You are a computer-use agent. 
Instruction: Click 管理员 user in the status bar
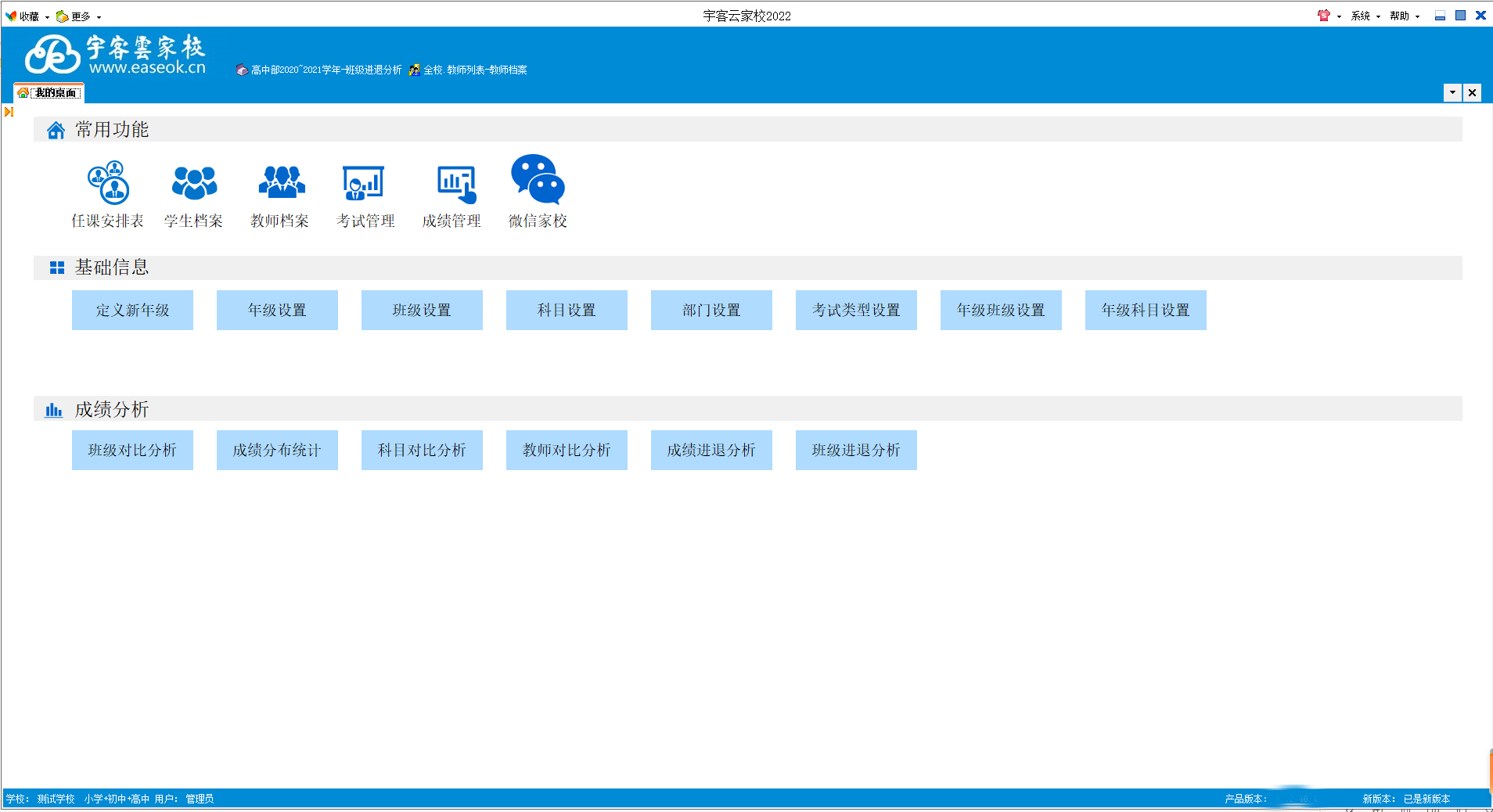coord(200,799)
